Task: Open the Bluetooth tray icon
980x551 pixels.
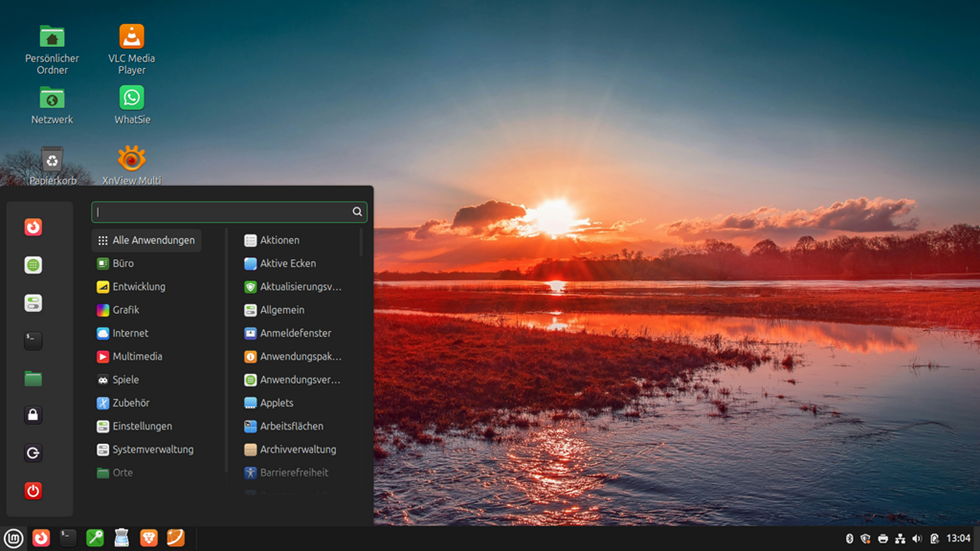Action: point(848,539)
